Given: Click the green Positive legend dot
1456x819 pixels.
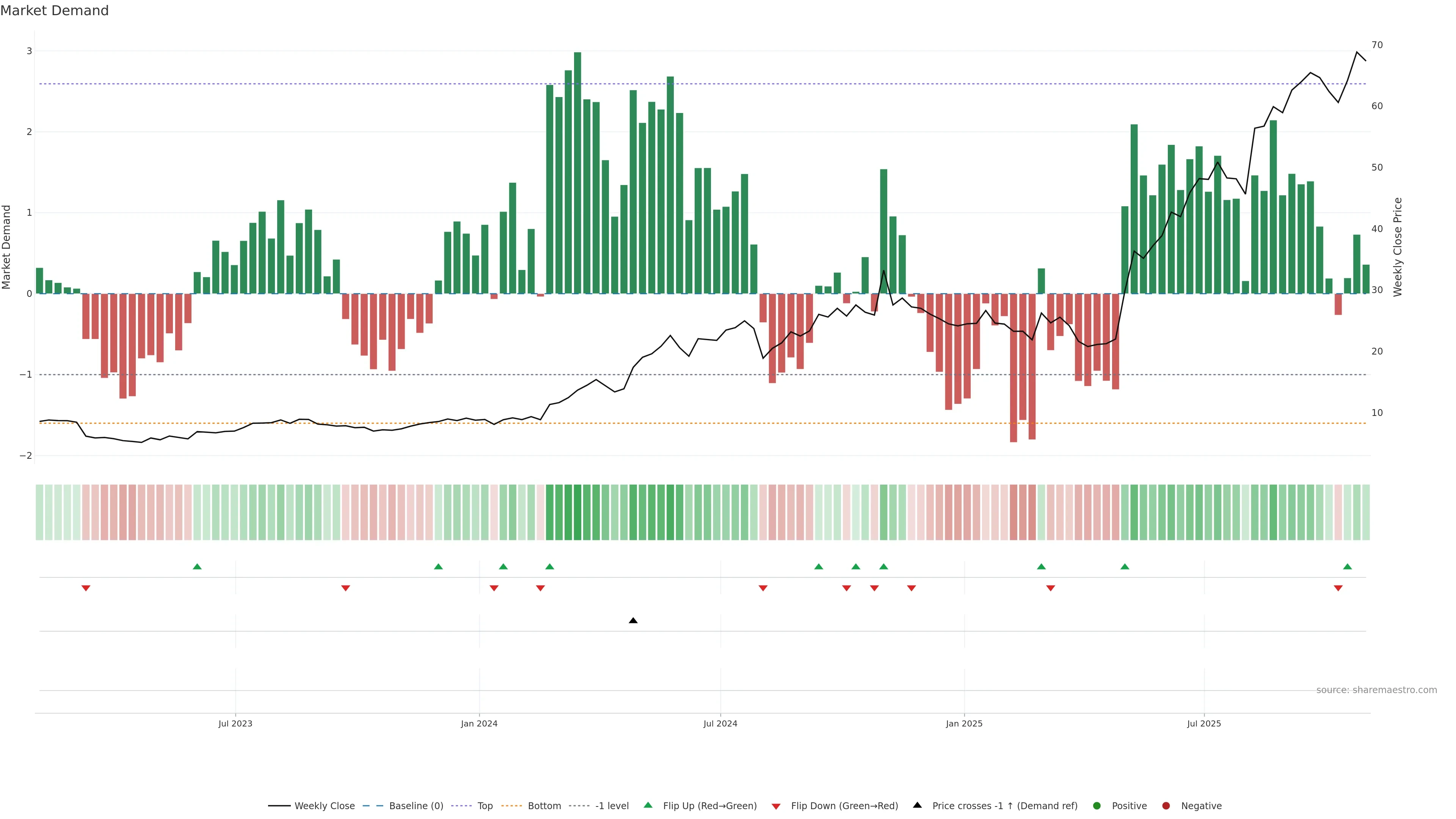Looking at the screenshot, I should 1097,806.
